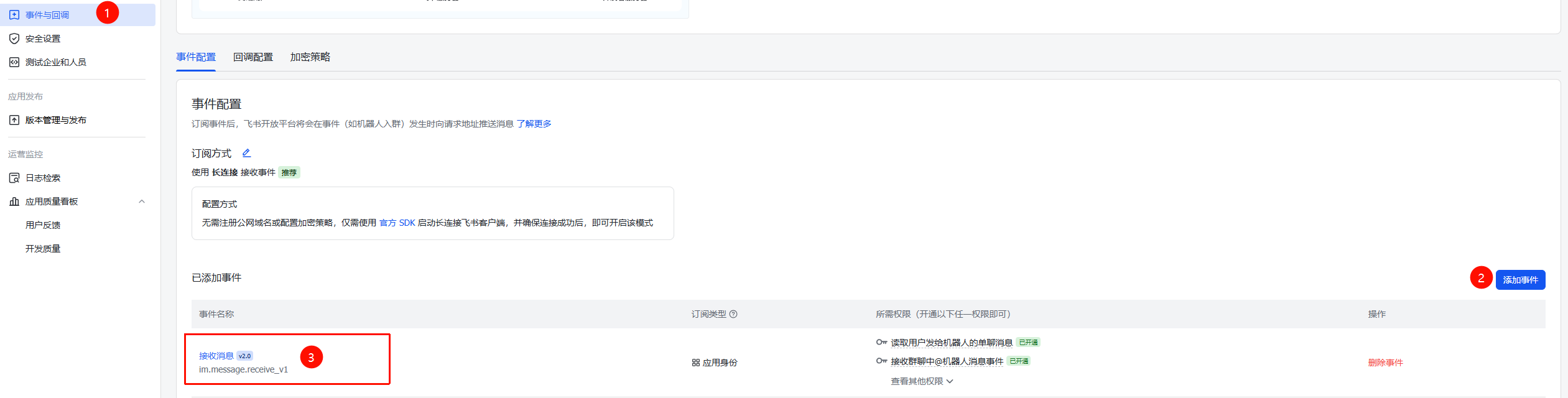Image resolution: width=1568 pixels, height=398 pixels.
Task: Open 开发质量 in the sidebar
Action: tap(43, 249)
